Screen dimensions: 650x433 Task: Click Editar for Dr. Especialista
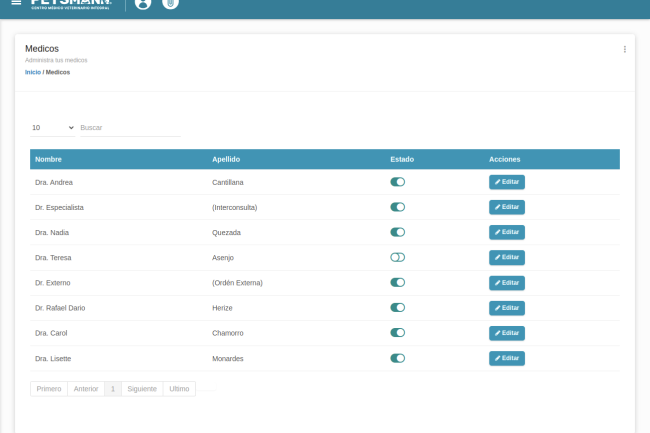[506, 207]
